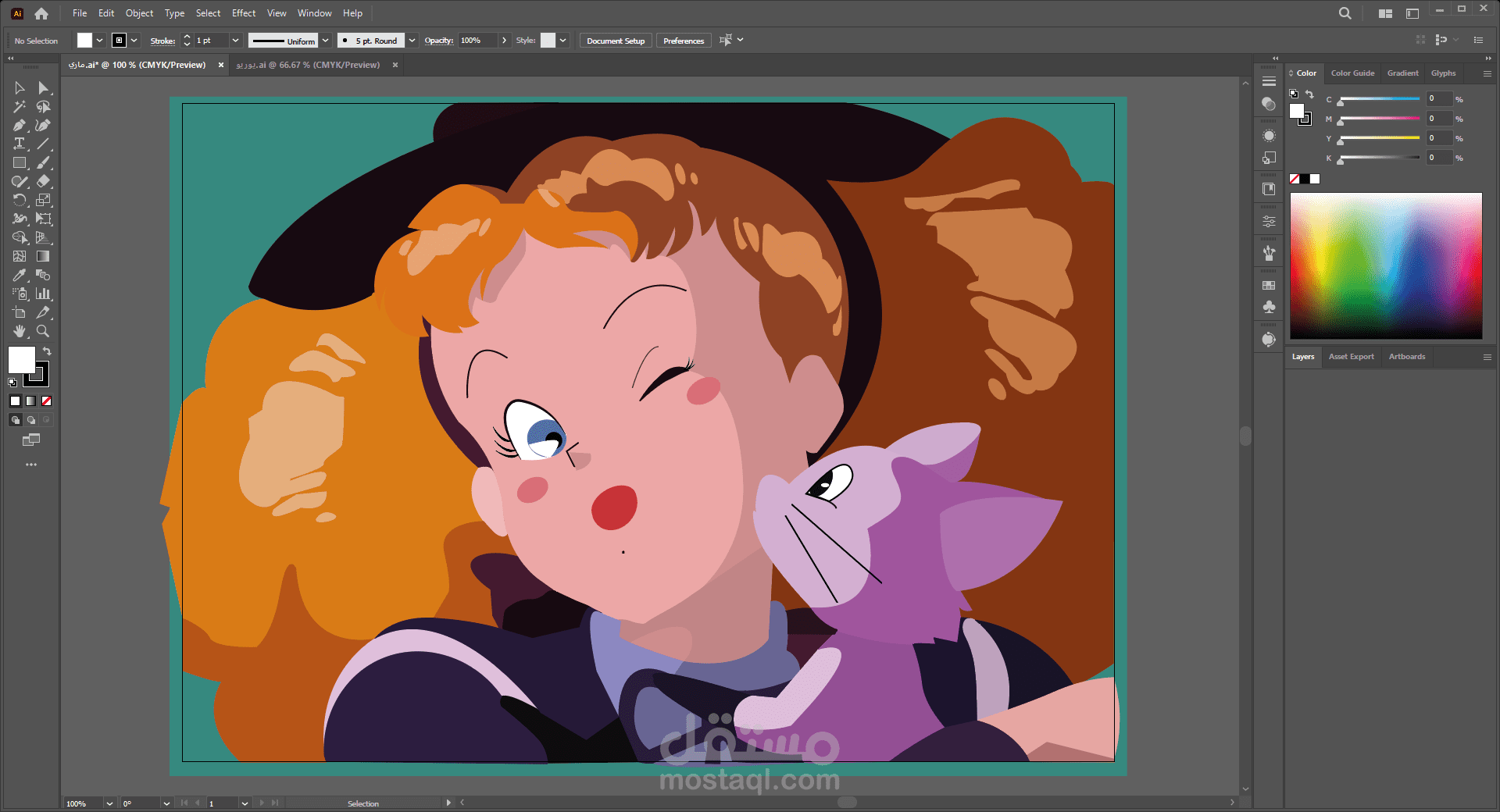Screen dimensions: 1500x812
Task: Click the Document Setup button
Action: 616,41
